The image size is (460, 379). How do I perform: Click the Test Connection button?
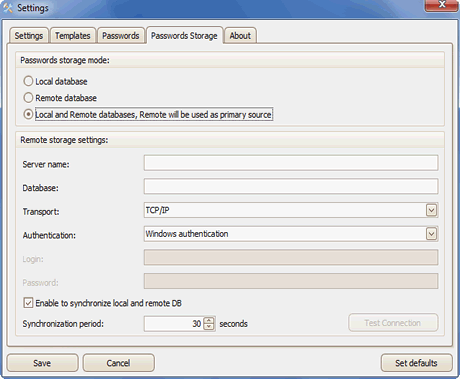coord(393,323)
